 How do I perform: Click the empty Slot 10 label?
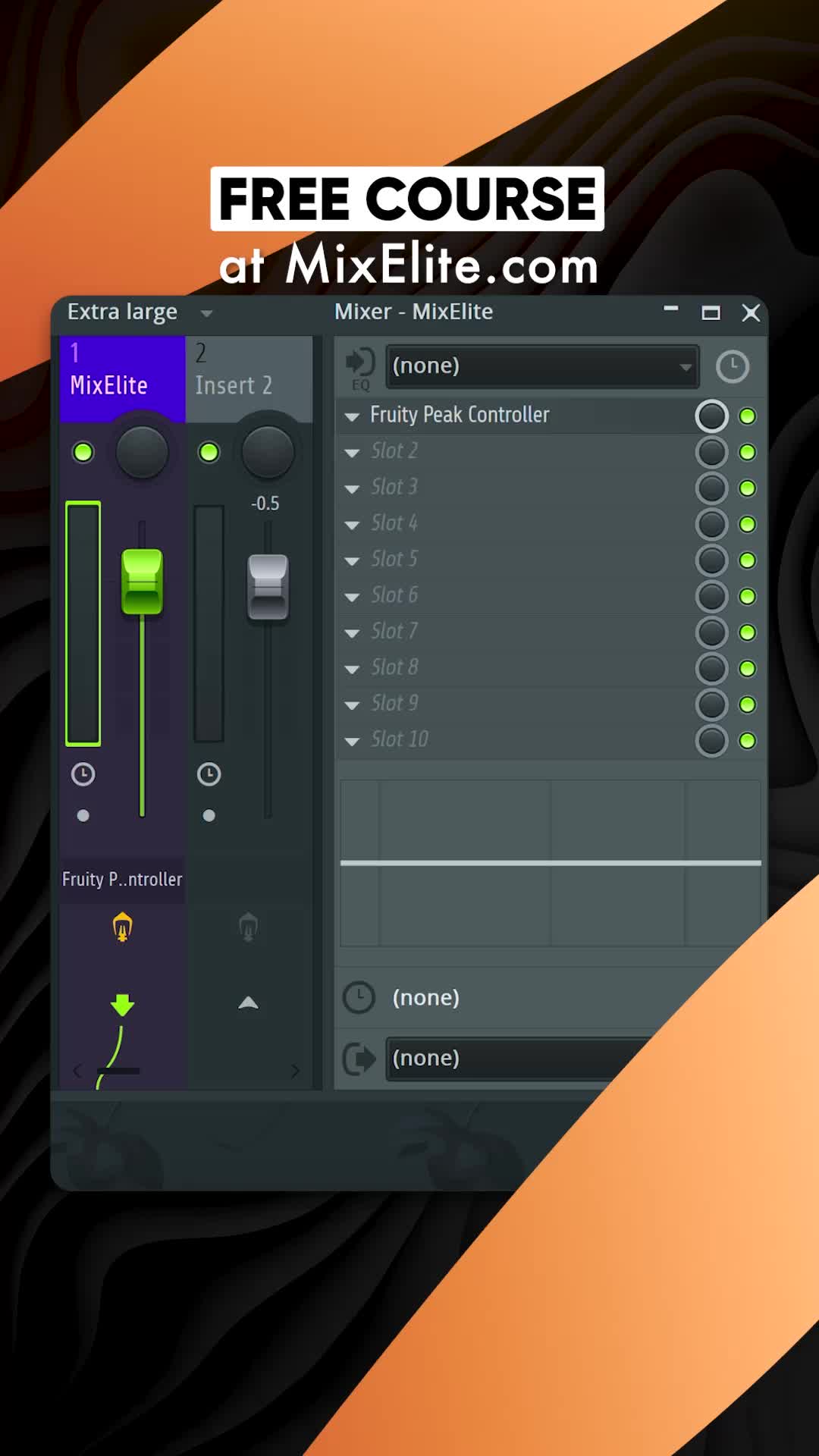click(x=400, y=739)
